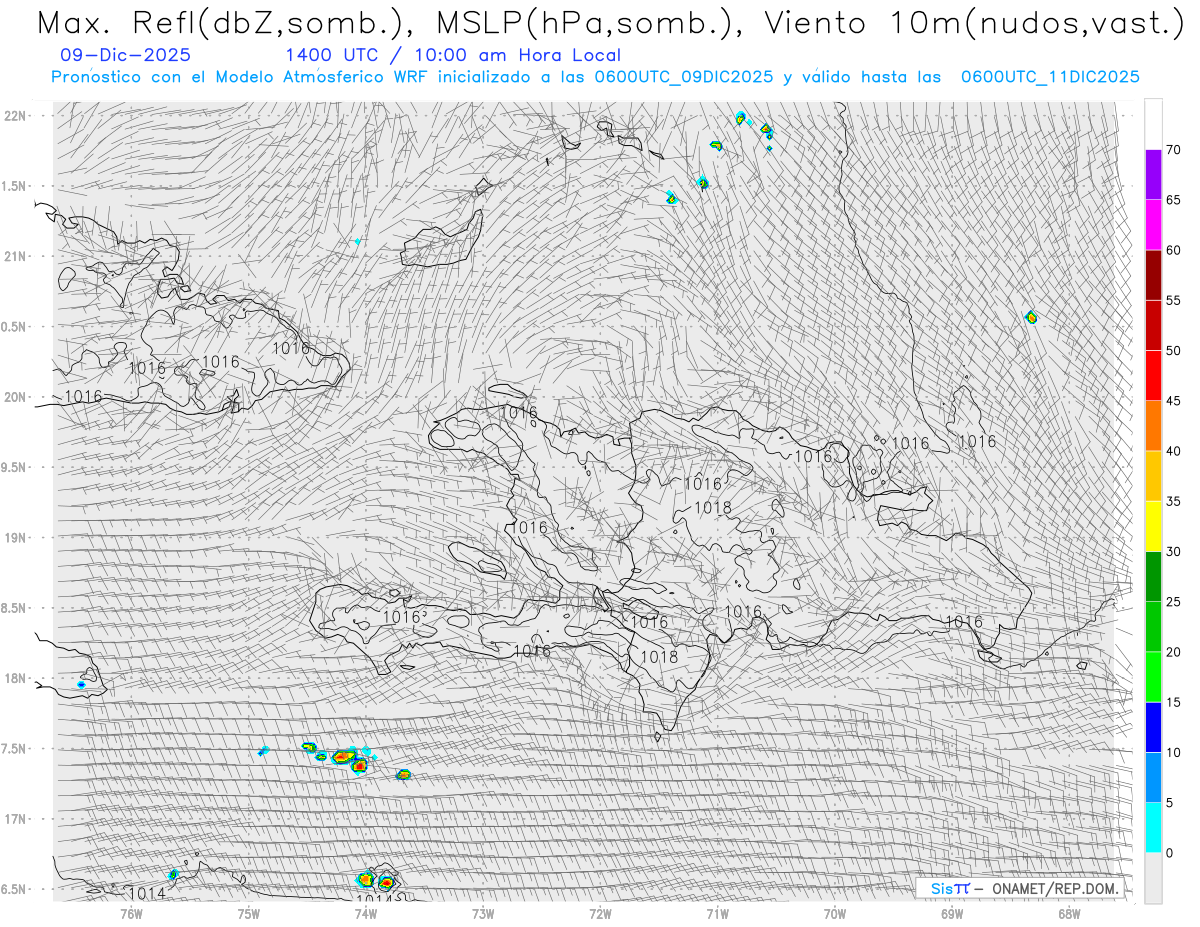Select the "0" color scale label

1169,853
